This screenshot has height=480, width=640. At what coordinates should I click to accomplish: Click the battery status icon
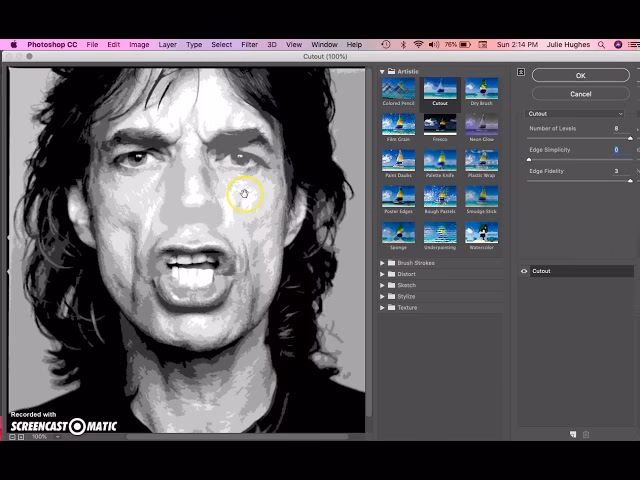click(465, 44)
